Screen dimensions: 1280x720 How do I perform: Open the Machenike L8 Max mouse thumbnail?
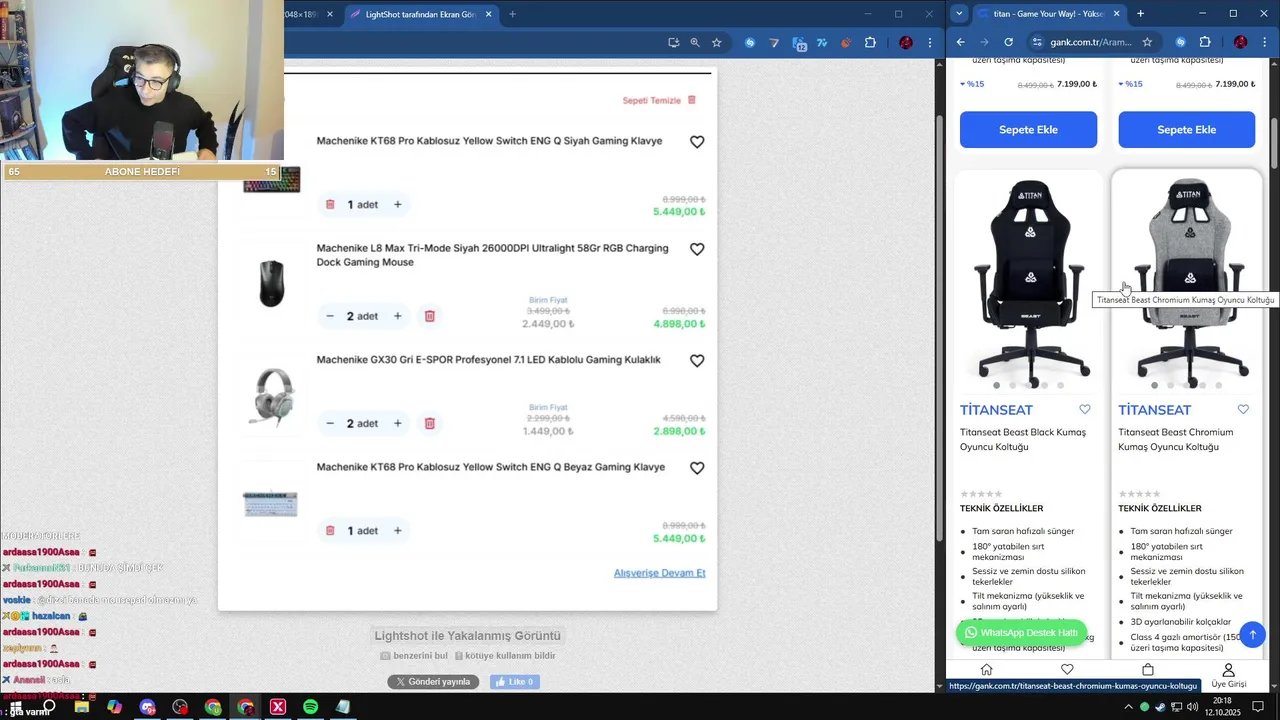pyautogui.click(x=271, y=283)
